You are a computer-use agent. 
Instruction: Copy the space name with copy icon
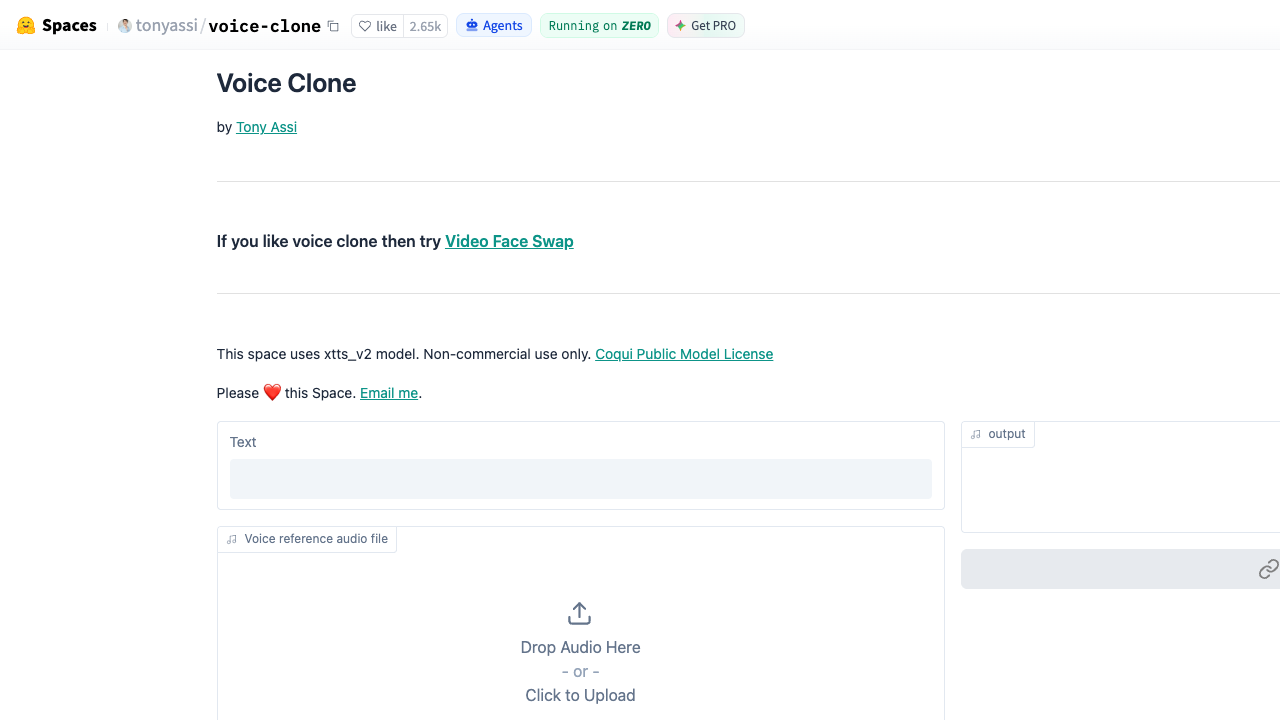(334, 26)
